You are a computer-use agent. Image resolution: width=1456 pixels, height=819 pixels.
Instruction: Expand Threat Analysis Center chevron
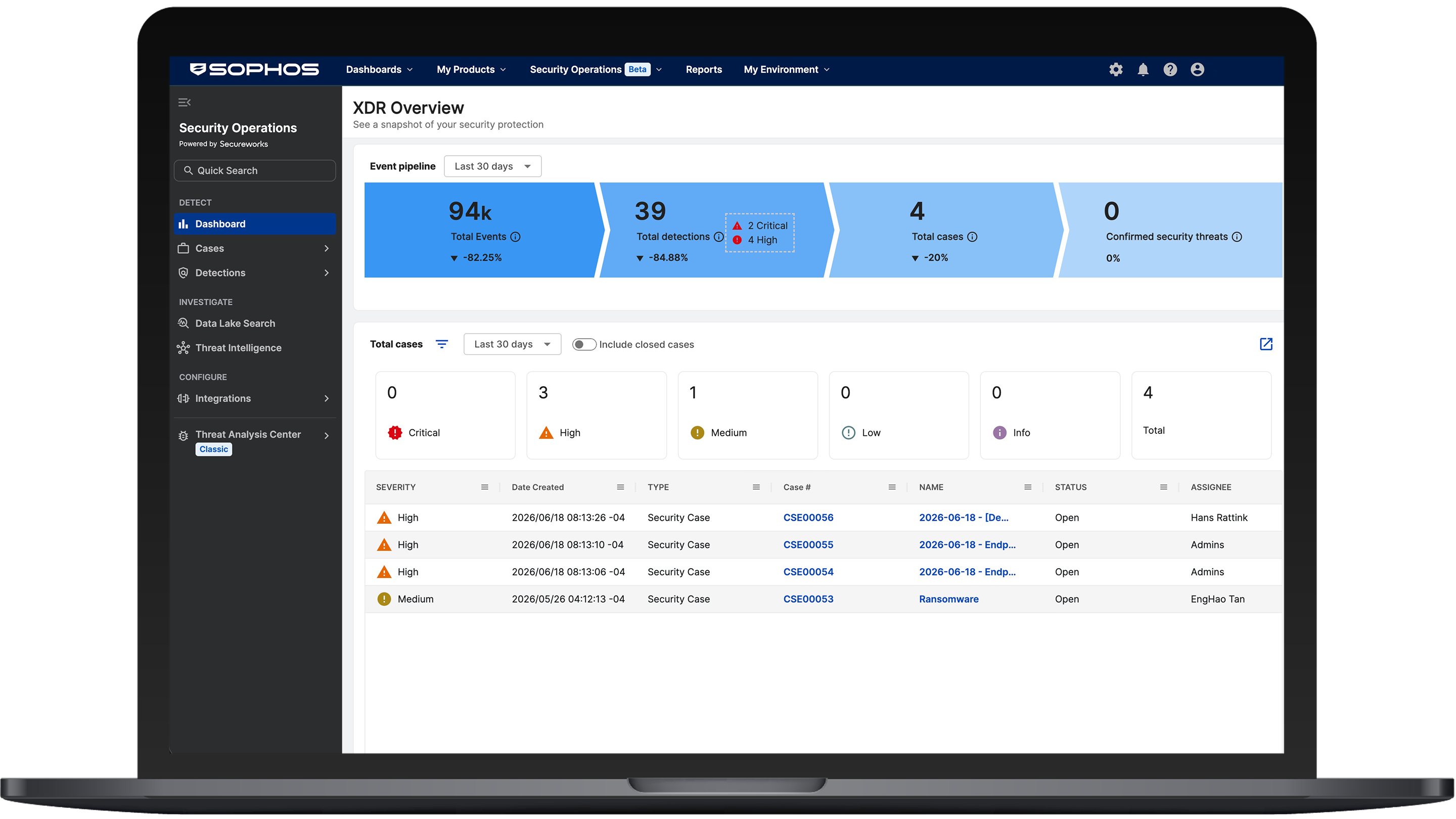[326, 435]
